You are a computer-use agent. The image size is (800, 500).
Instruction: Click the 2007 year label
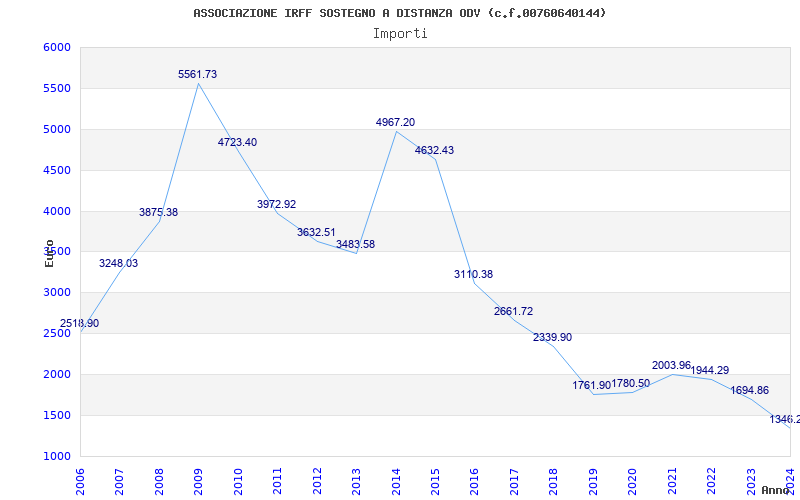(119, 481)
